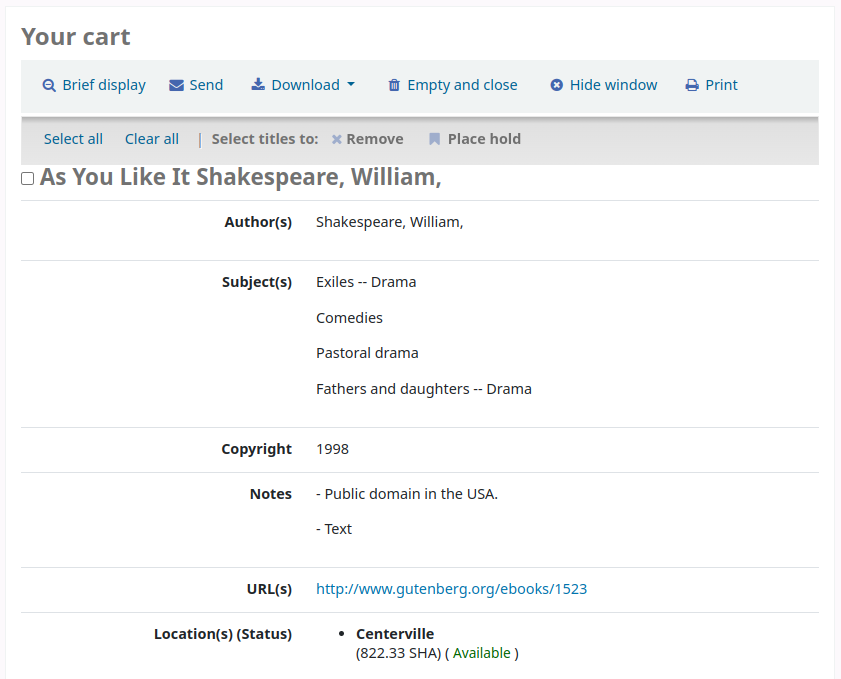Switch to Brief display view
Image resolution: width=841 pixels, height=679 pixels.
(x=94, y=85)
